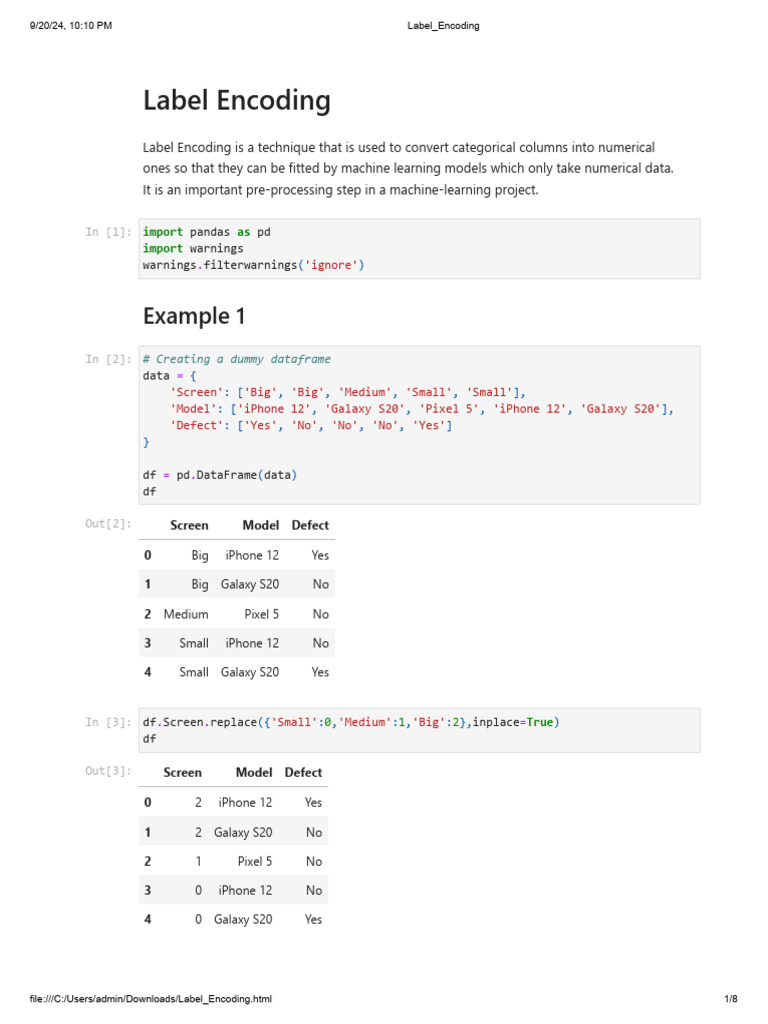Click the Defect column header in Out[3] table

[303, 772]
